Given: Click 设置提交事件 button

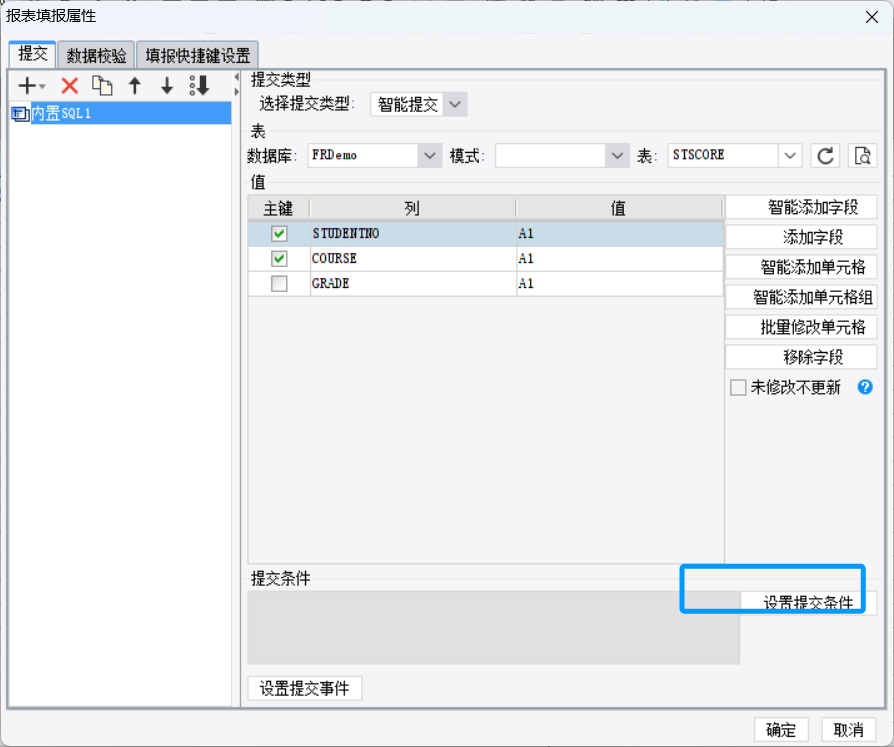Looking at the screenshot, I should [x=304, y=688].
